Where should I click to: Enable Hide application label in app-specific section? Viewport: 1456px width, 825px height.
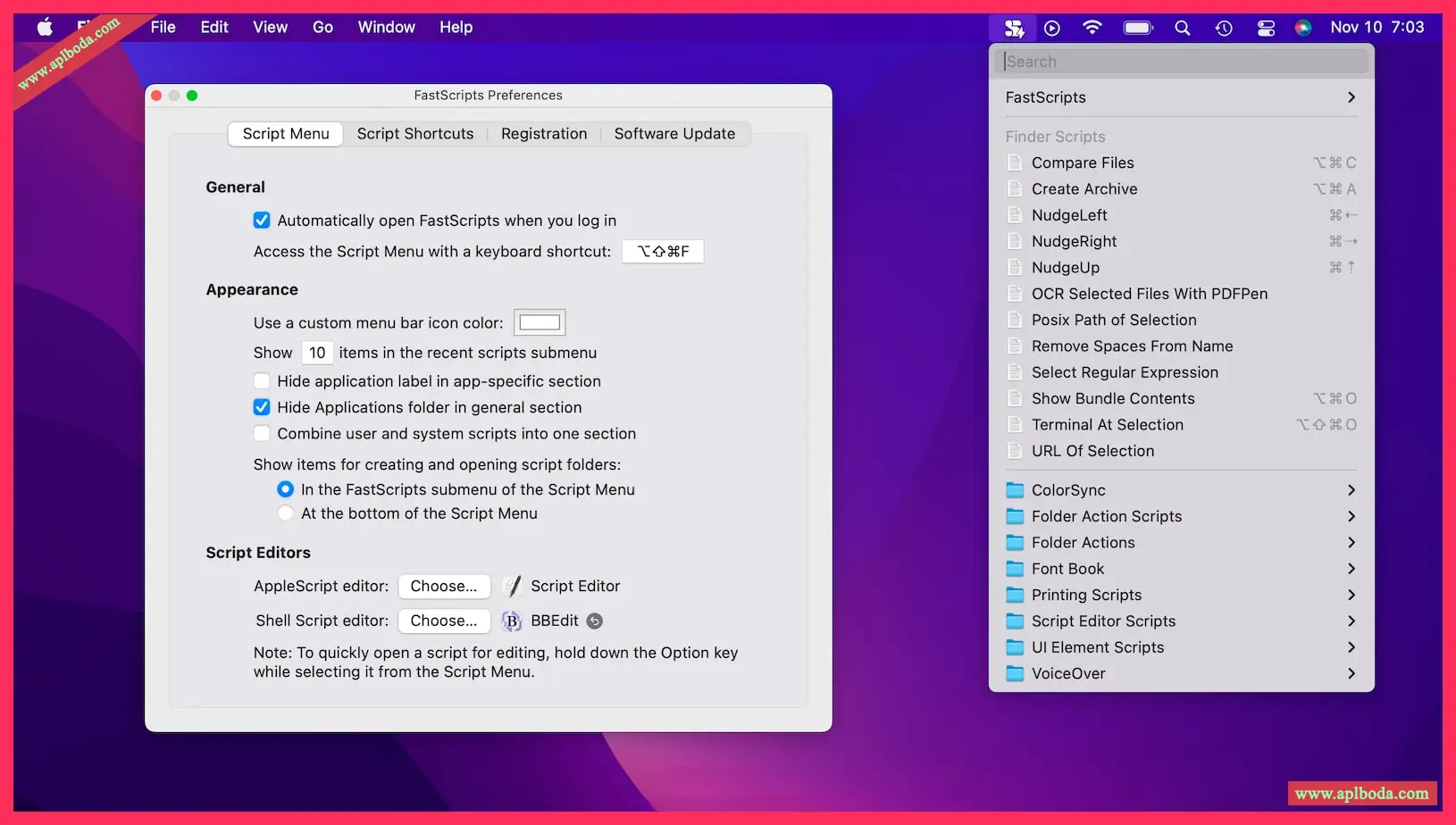tap(262, 381)
